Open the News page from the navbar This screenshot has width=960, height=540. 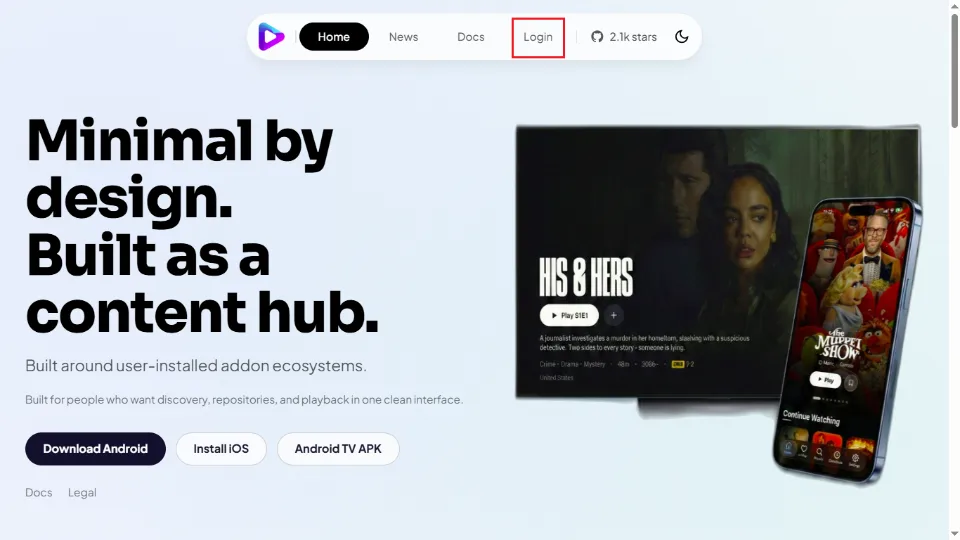[x=403, y=37]
